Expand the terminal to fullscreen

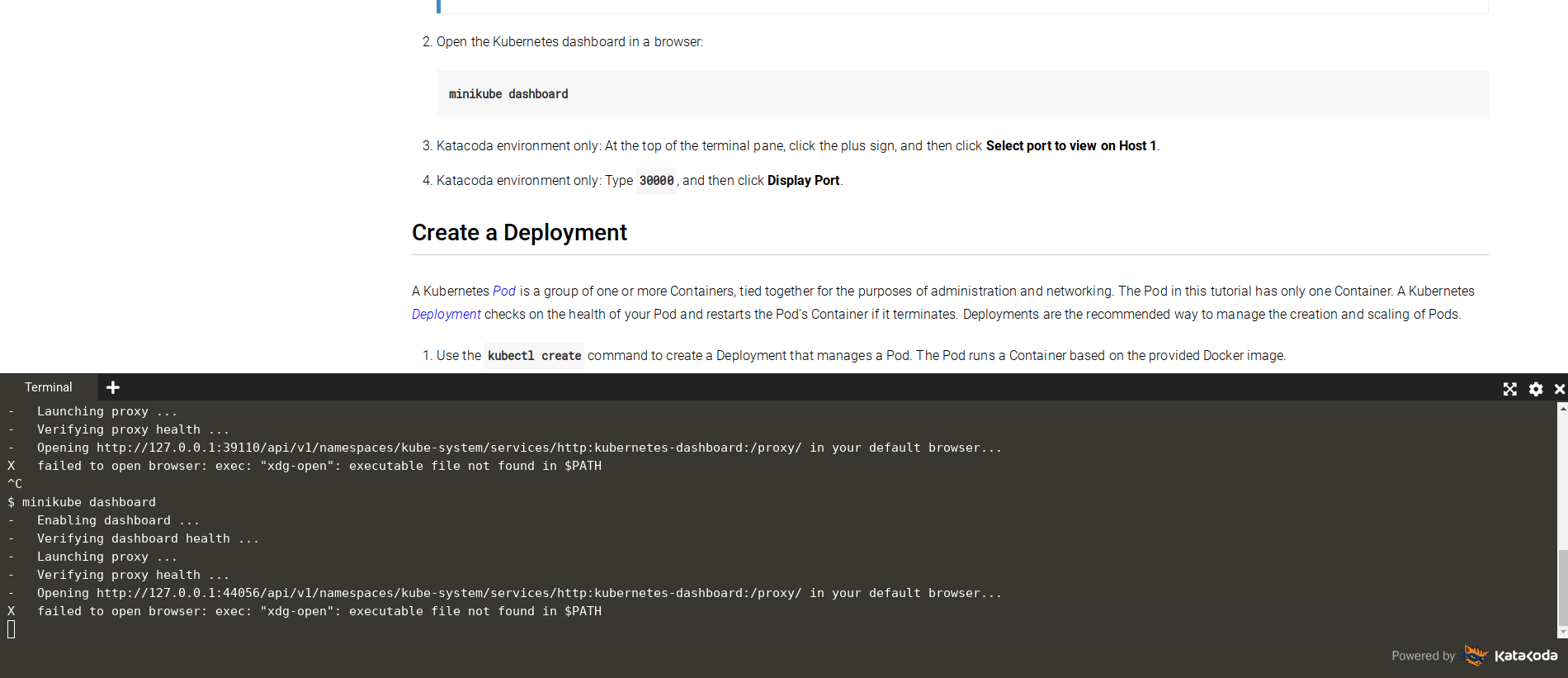pos(1509,389)
